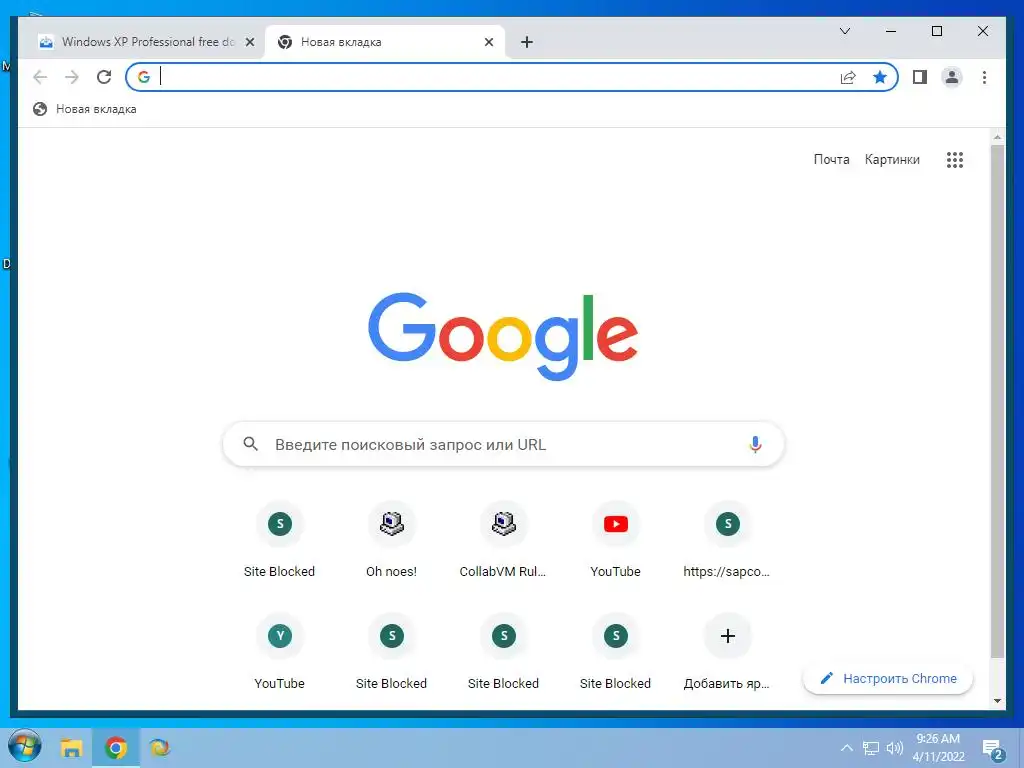The image size is (1024, 768).
Task: Start voice search with microphone icon
Action: 755,444
